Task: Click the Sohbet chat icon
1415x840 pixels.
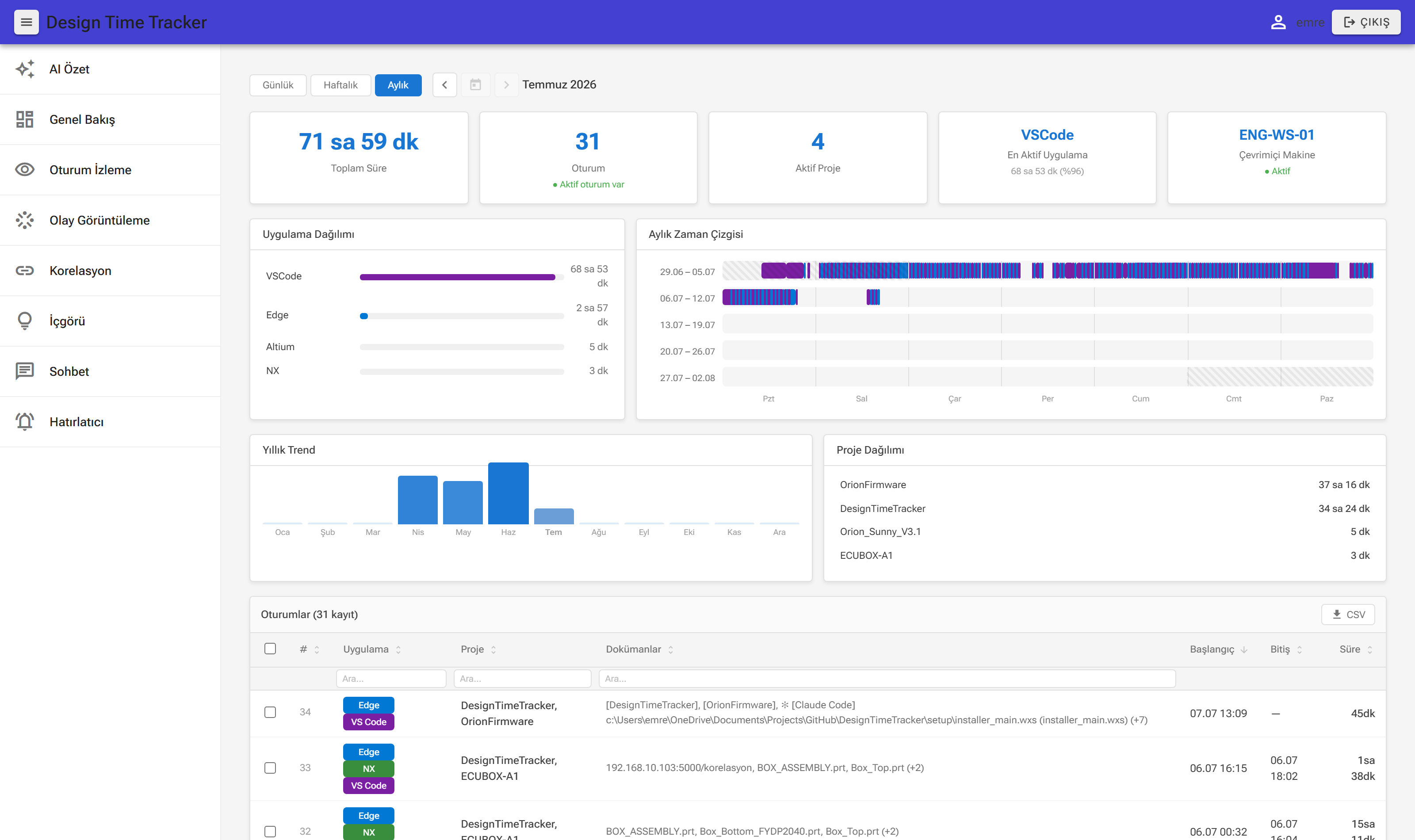Action: [x=25, y=371]
